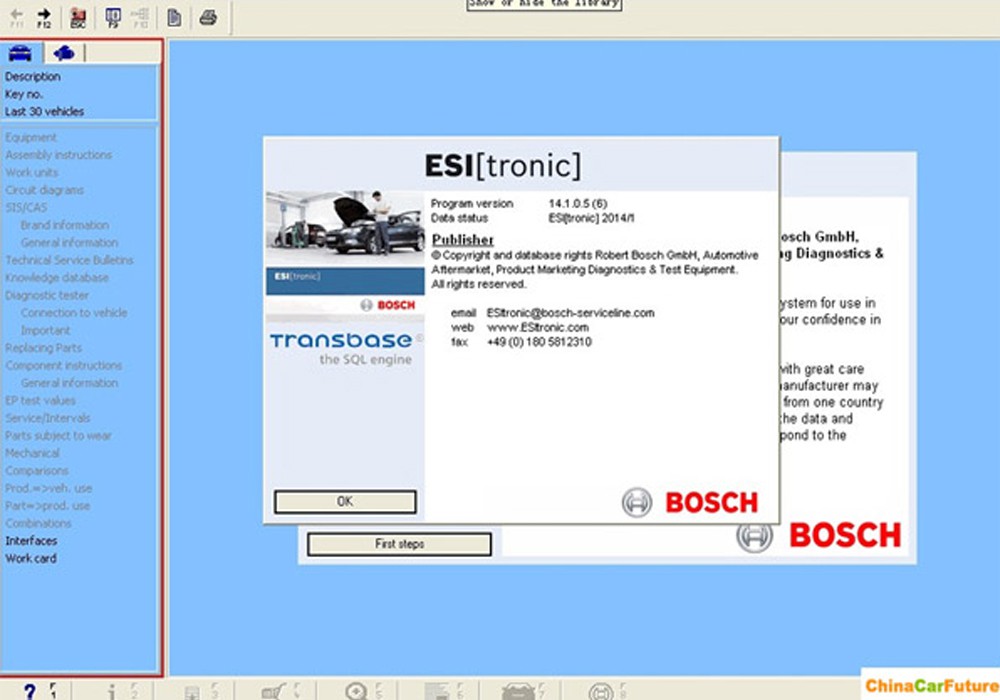Open the www.ESItronic.com web address
The width and height of the screenshot is (1000, 700).
click(x=538, y=327)
